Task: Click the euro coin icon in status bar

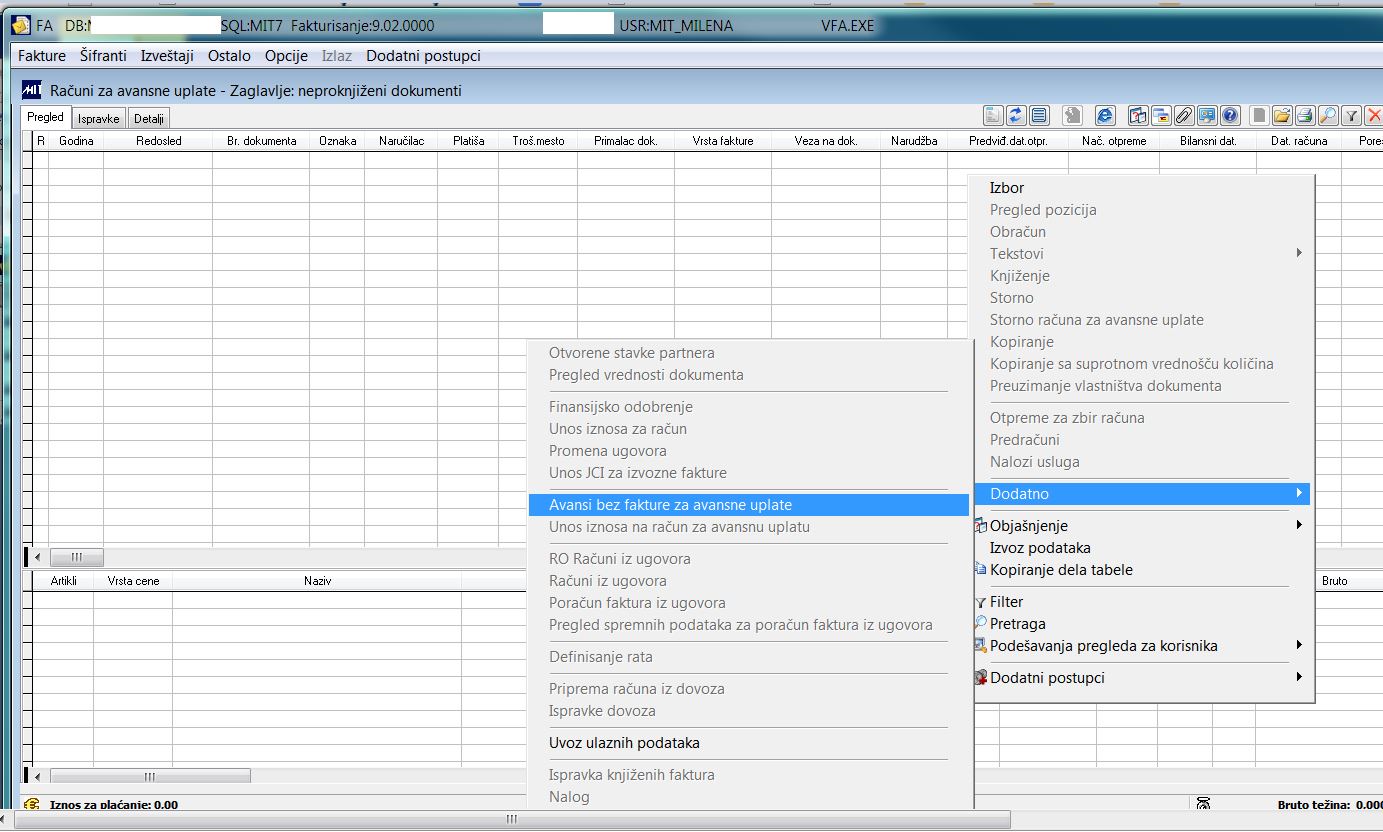Action: click(x=31, y=805)
